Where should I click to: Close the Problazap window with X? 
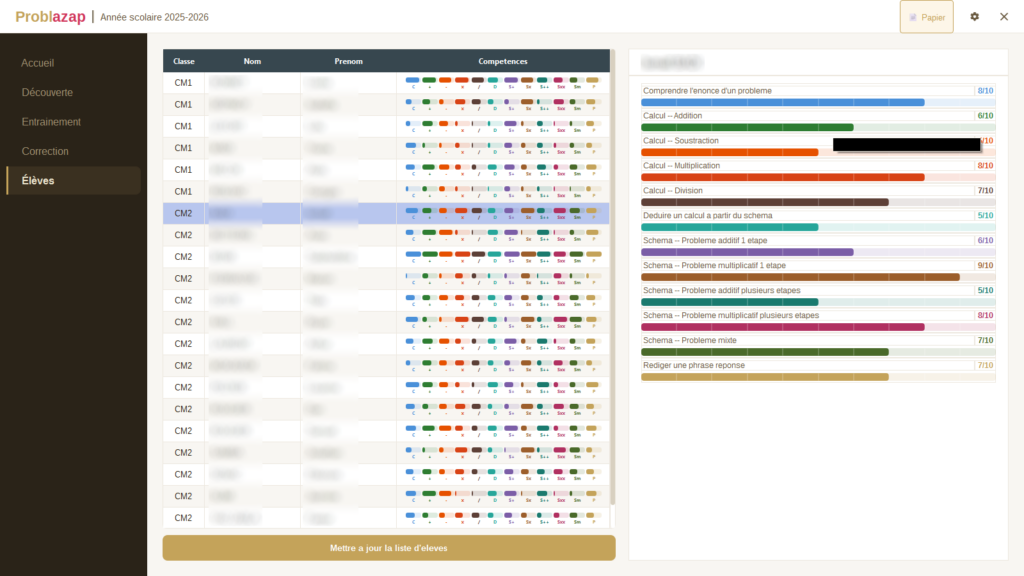pyautogui.click(x=1004, y=17)
